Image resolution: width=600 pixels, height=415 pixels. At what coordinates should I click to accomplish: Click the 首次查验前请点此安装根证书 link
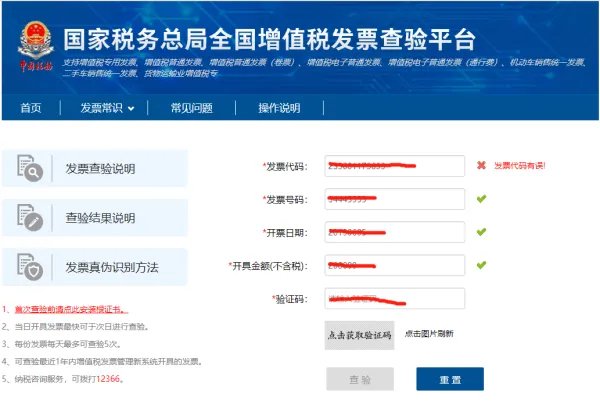click(71, 309)
